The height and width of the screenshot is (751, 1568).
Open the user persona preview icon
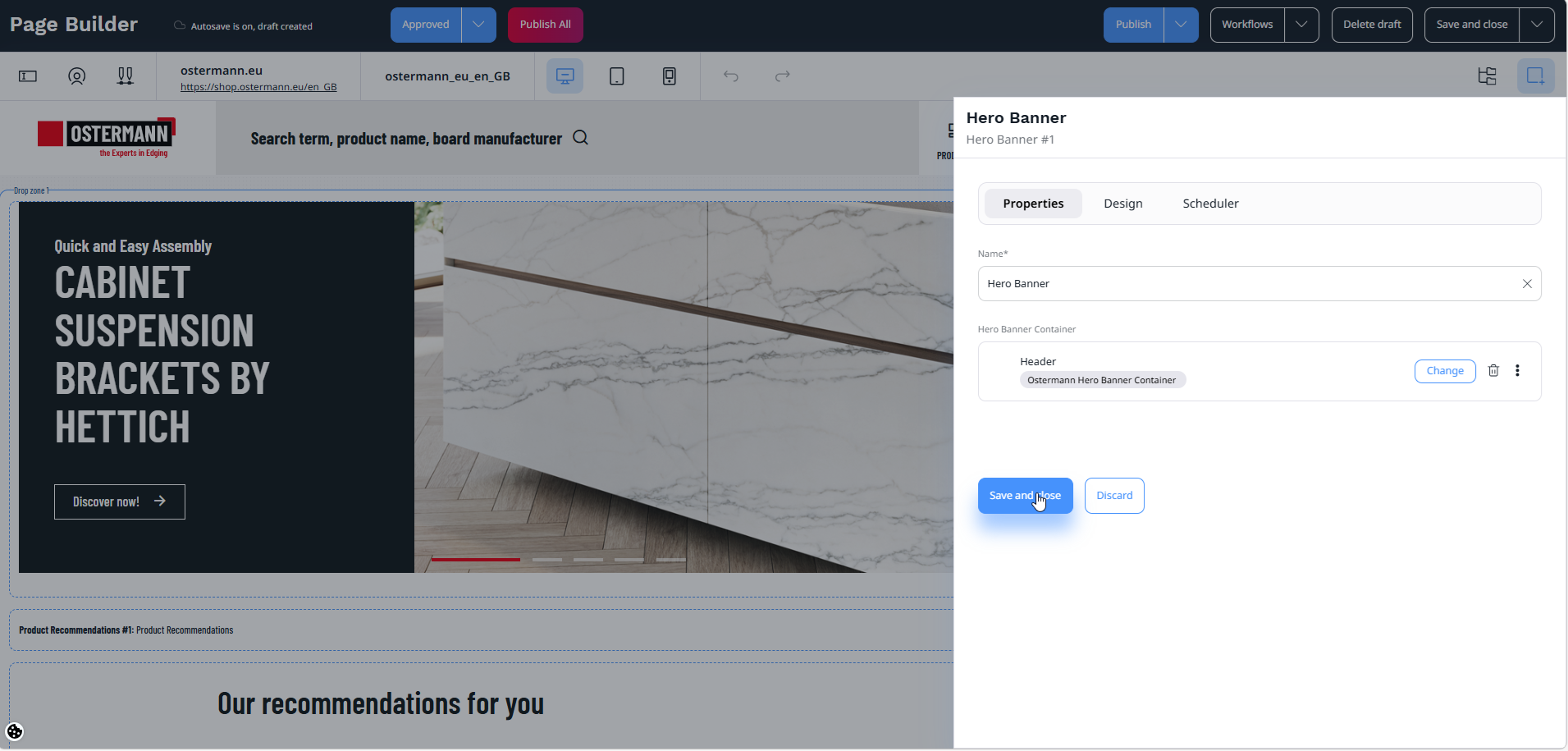(76, 76)
